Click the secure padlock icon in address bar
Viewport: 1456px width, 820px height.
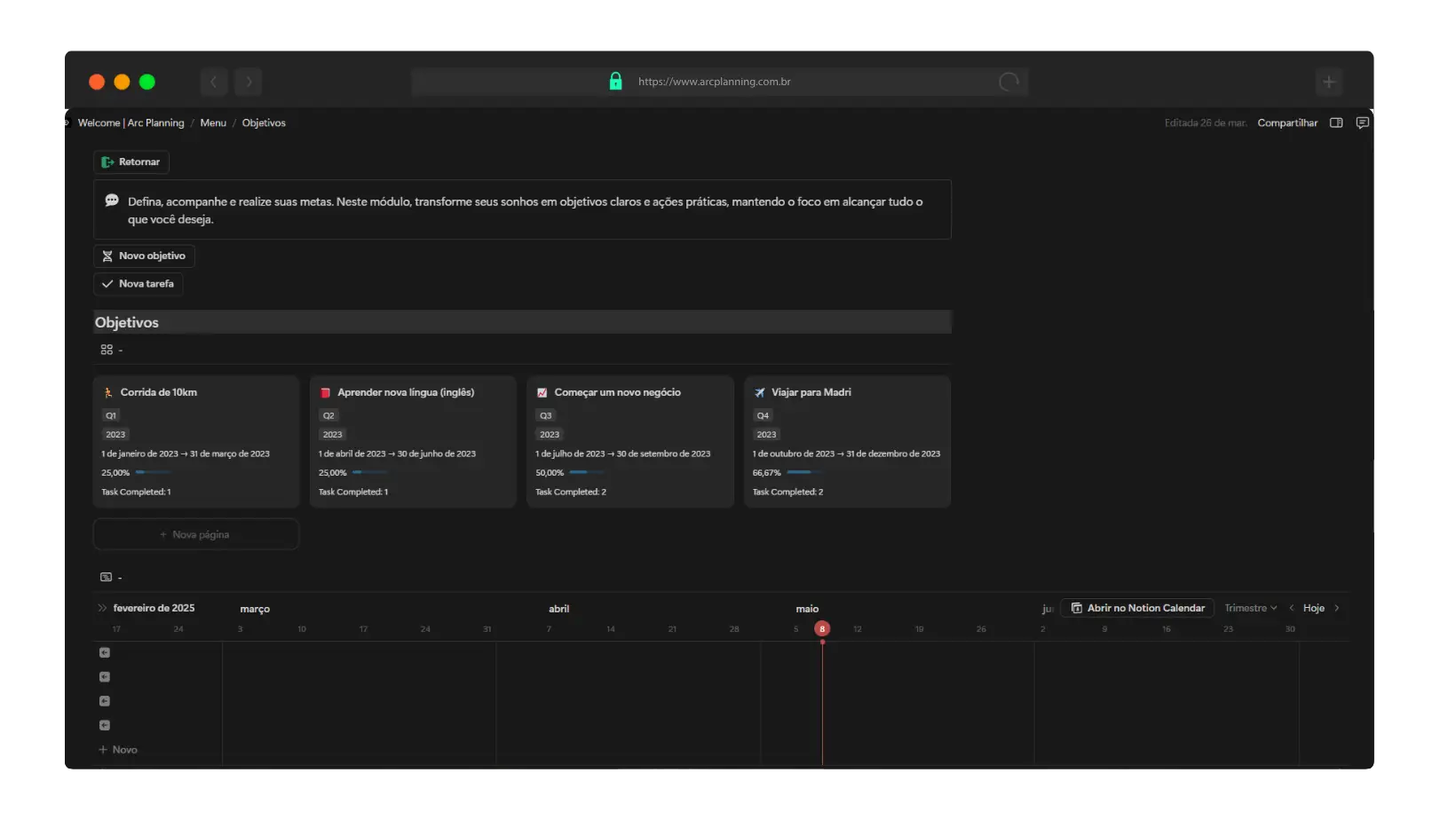click(615, 82)
